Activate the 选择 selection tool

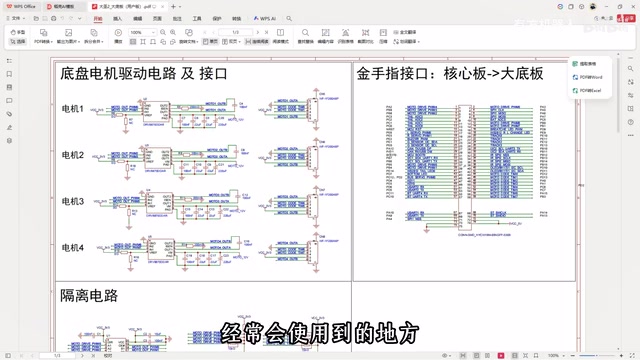pos(18,42)
